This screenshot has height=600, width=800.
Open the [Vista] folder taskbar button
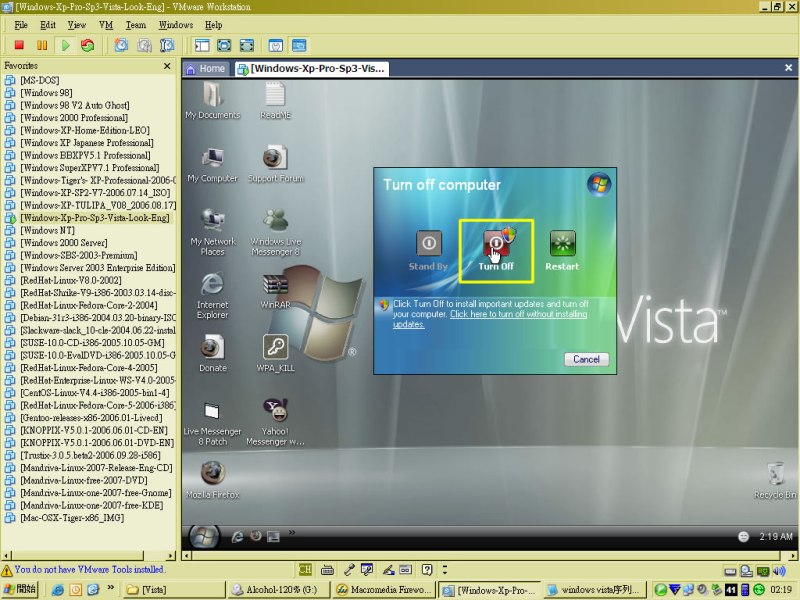point(174,590)
